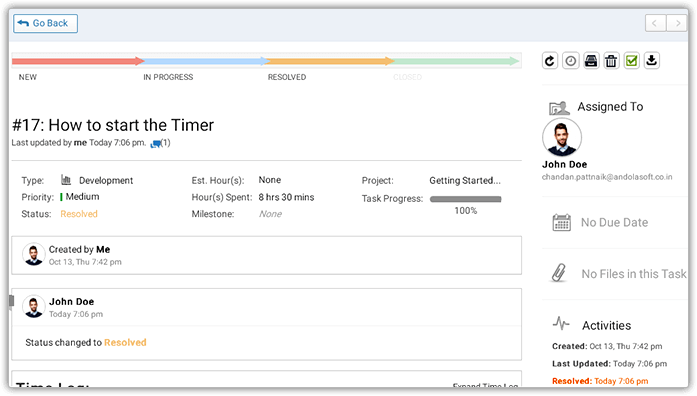This screenshot has height=396, width=697.
Task: Click the paperclip attachment icon
Action: (559, 273)
